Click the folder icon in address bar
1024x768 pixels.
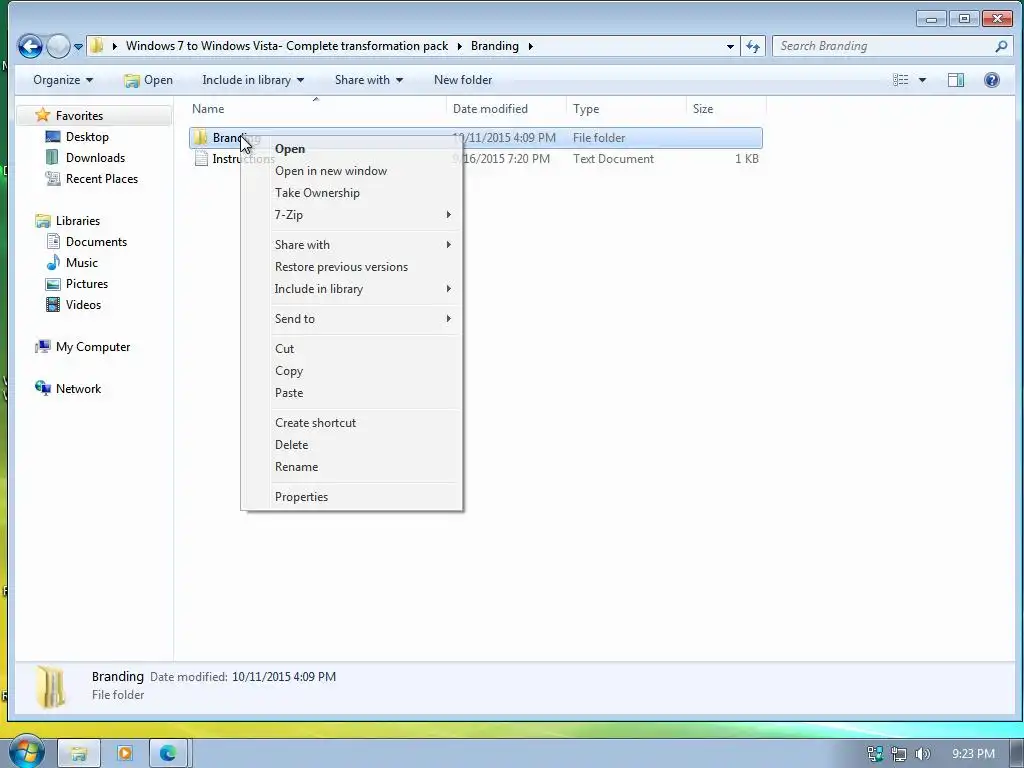pyautogui.click(x=97, y=46)
